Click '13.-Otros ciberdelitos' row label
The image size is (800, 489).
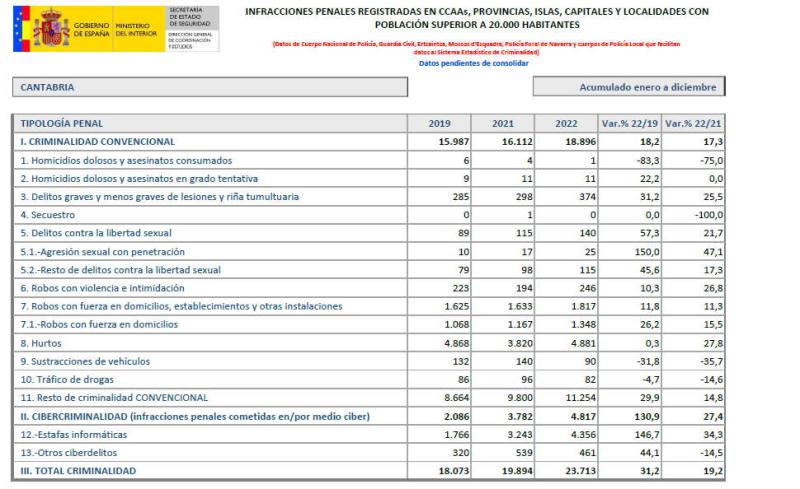[68, 453]
